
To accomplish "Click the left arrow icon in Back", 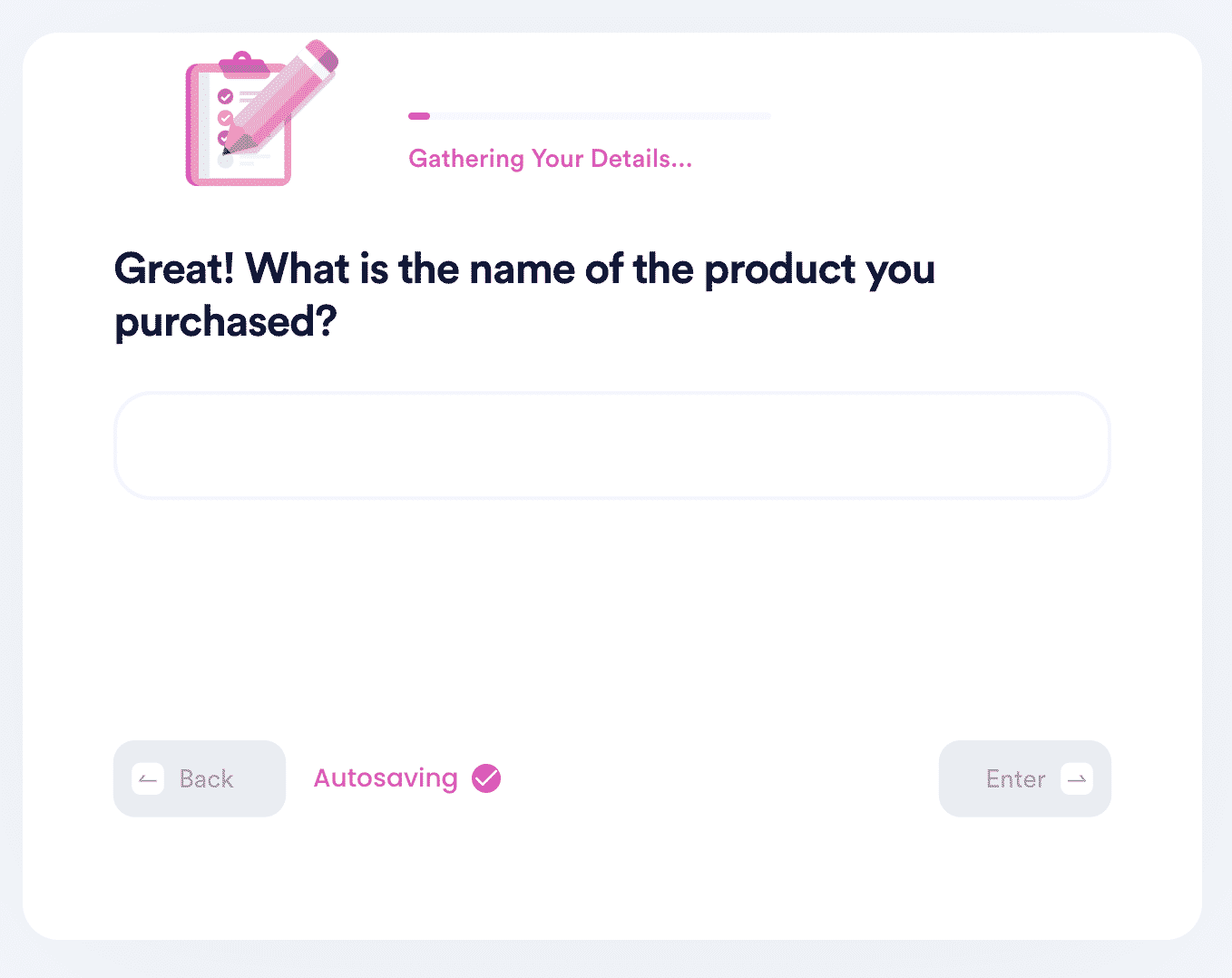I will tap(148, 778).
